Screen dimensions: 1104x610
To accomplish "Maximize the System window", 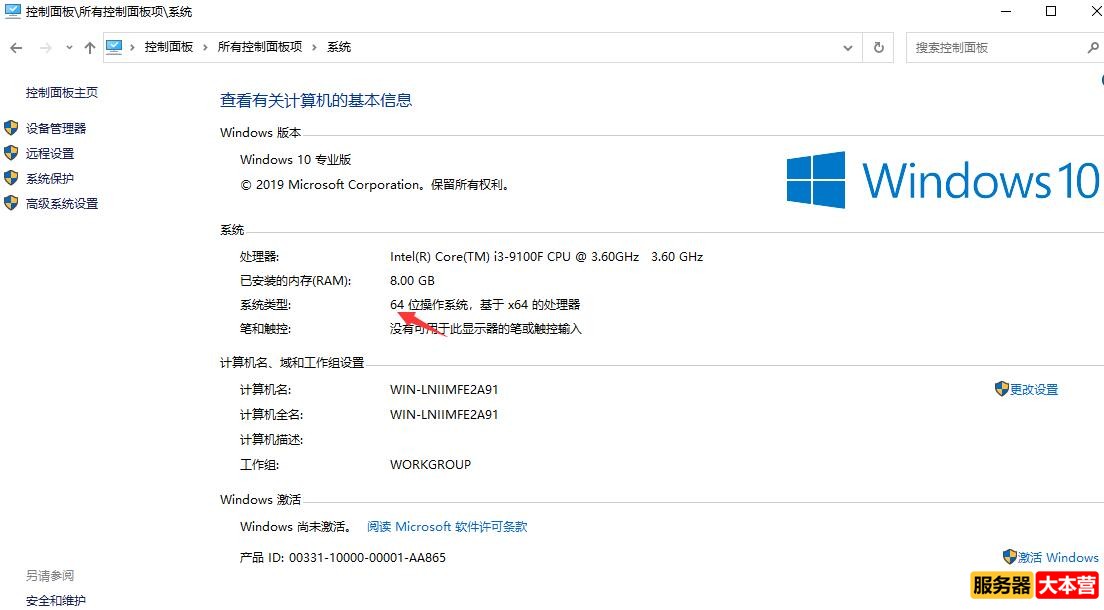I will pos(1051,11).
